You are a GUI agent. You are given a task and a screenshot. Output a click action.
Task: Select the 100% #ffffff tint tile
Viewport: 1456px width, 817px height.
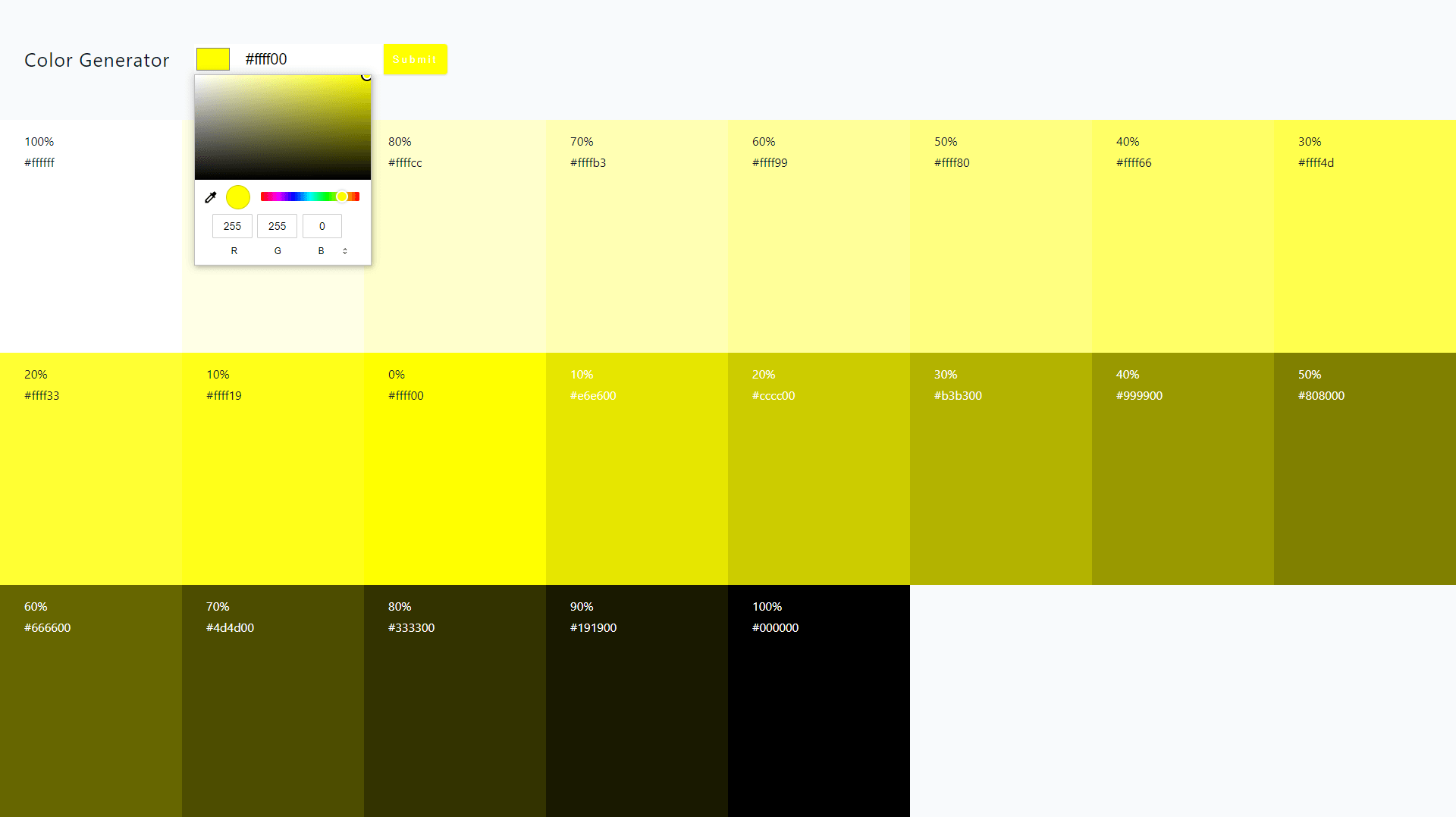tap(91, 236)
